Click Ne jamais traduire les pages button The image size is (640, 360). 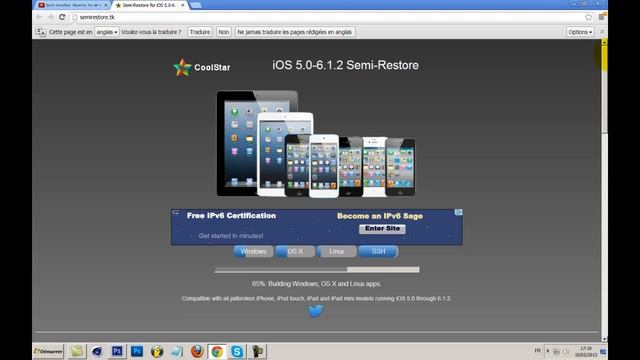point(295,32)
